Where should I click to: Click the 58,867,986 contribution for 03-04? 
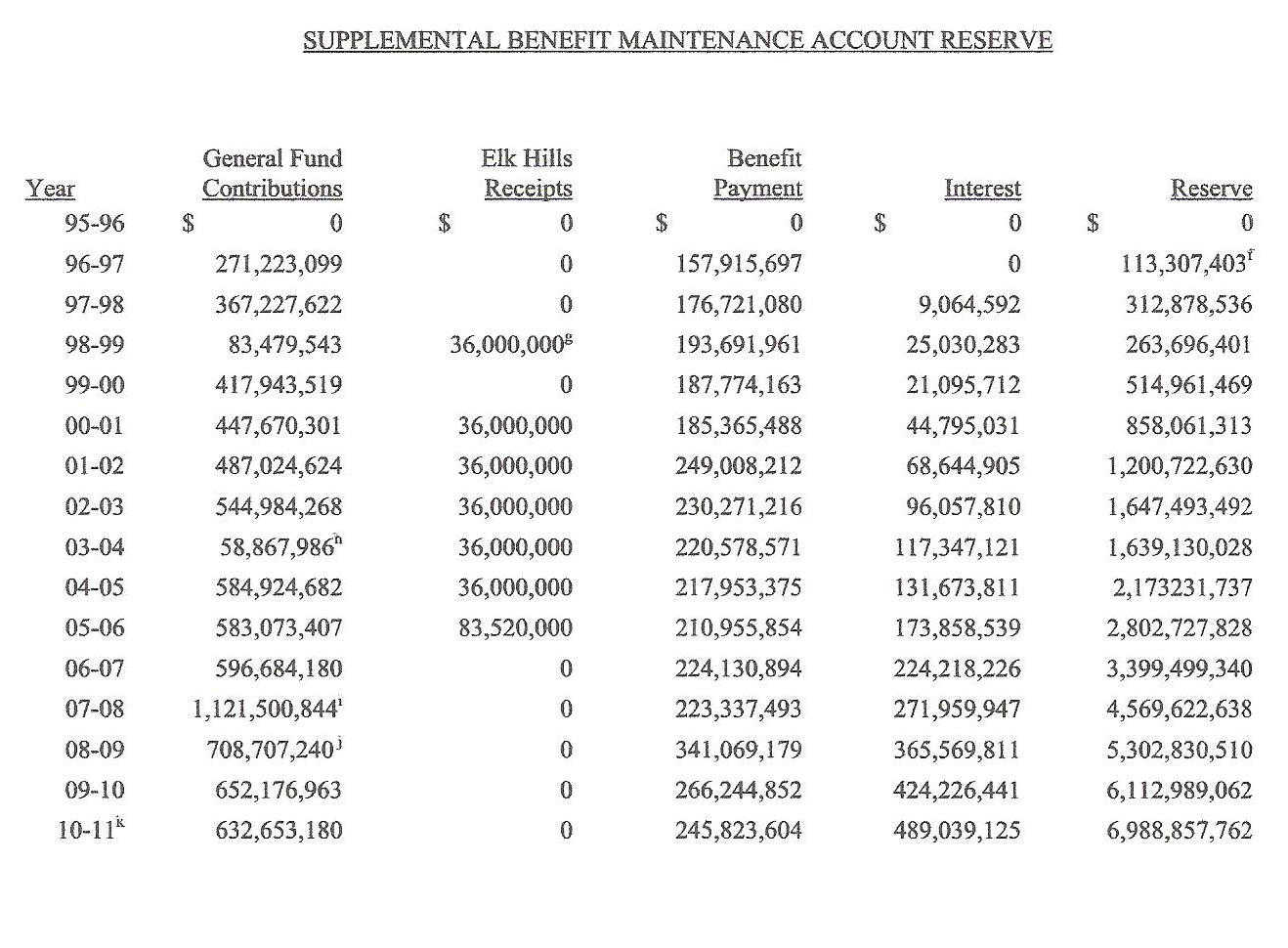point(278,547)
